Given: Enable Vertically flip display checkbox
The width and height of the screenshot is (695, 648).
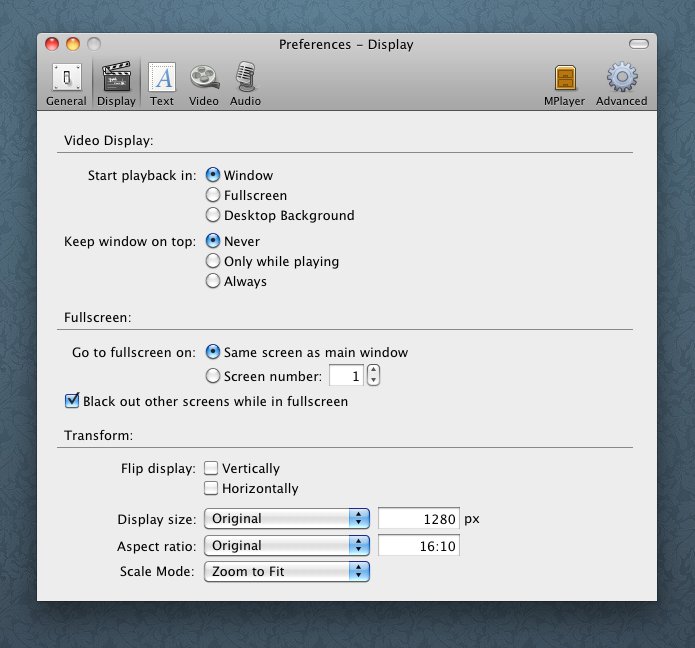Looking at the screenshot, I should 212,468.
